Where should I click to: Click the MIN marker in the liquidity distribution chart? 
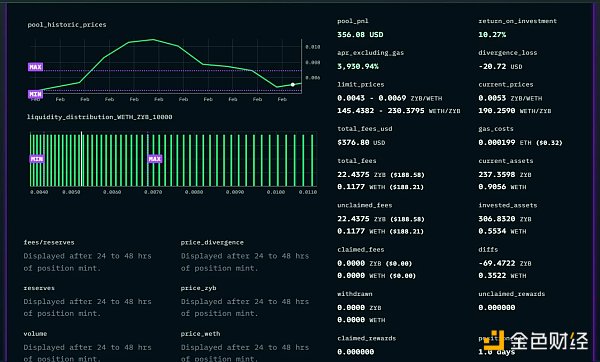pyautogui.click(x=37, y=159)
